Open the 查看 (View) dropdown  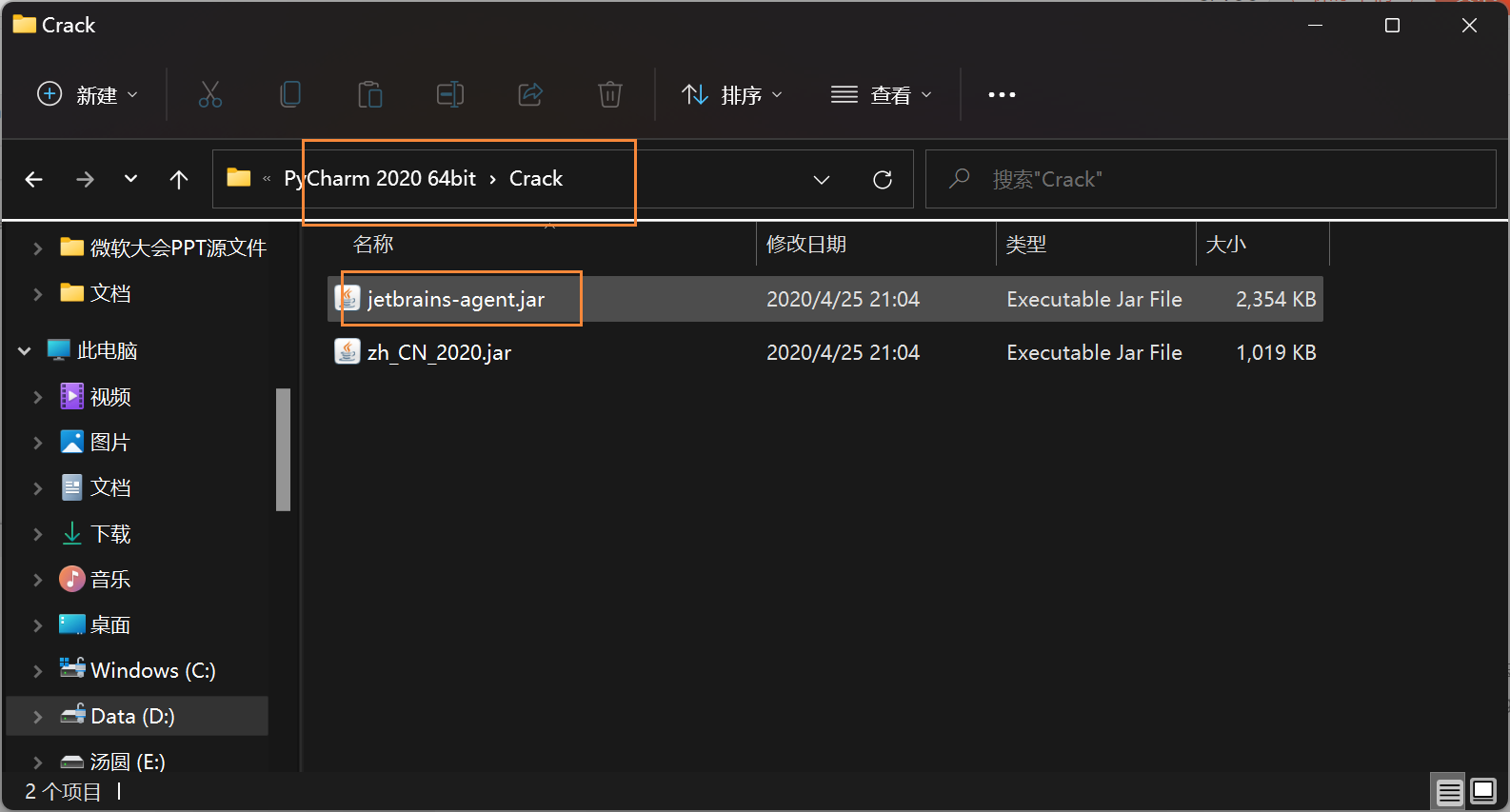(881, 94)
